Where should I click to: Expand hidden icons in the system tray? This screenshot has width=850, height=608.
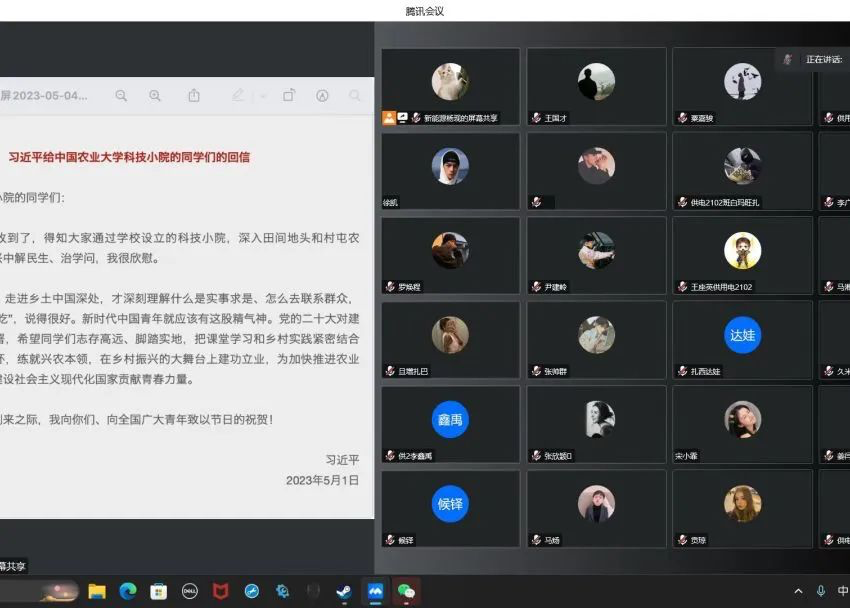tap(797, 592)
